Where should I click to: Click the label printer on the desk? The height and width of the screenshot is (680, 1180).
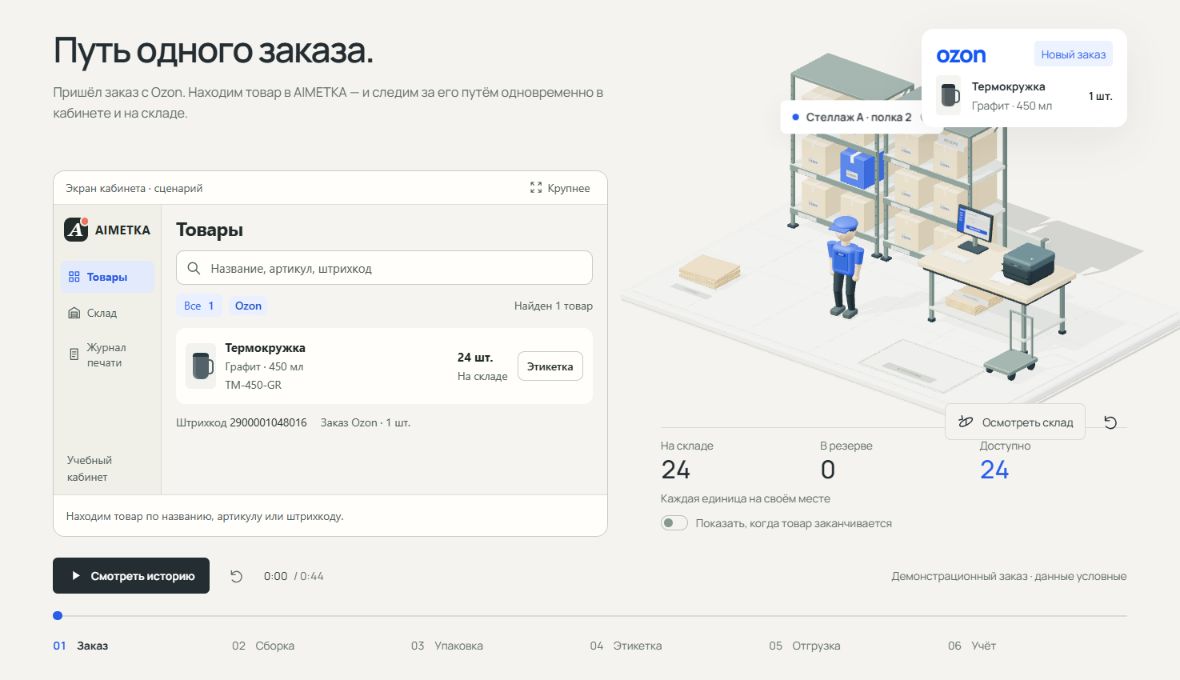(x=1028, y=262)
